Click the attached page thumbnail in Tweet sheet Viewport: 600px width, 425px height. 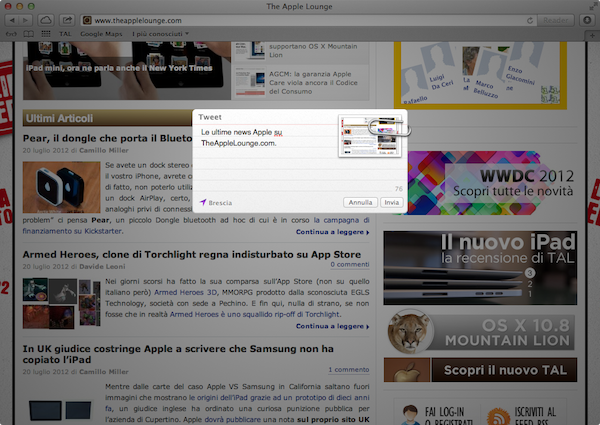(370, 136)
